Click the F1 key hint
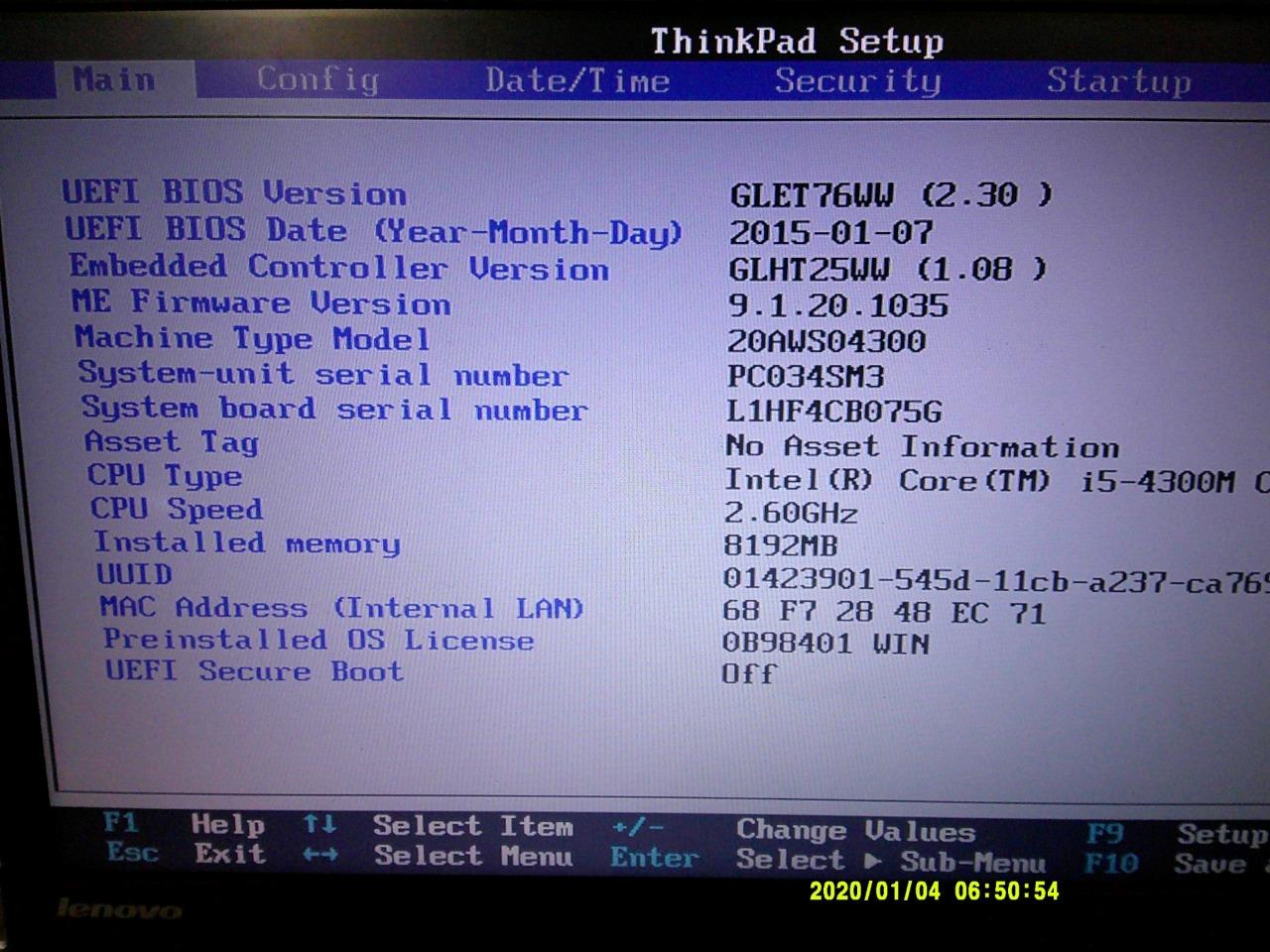1270x952 pixels. coord(120,823)
